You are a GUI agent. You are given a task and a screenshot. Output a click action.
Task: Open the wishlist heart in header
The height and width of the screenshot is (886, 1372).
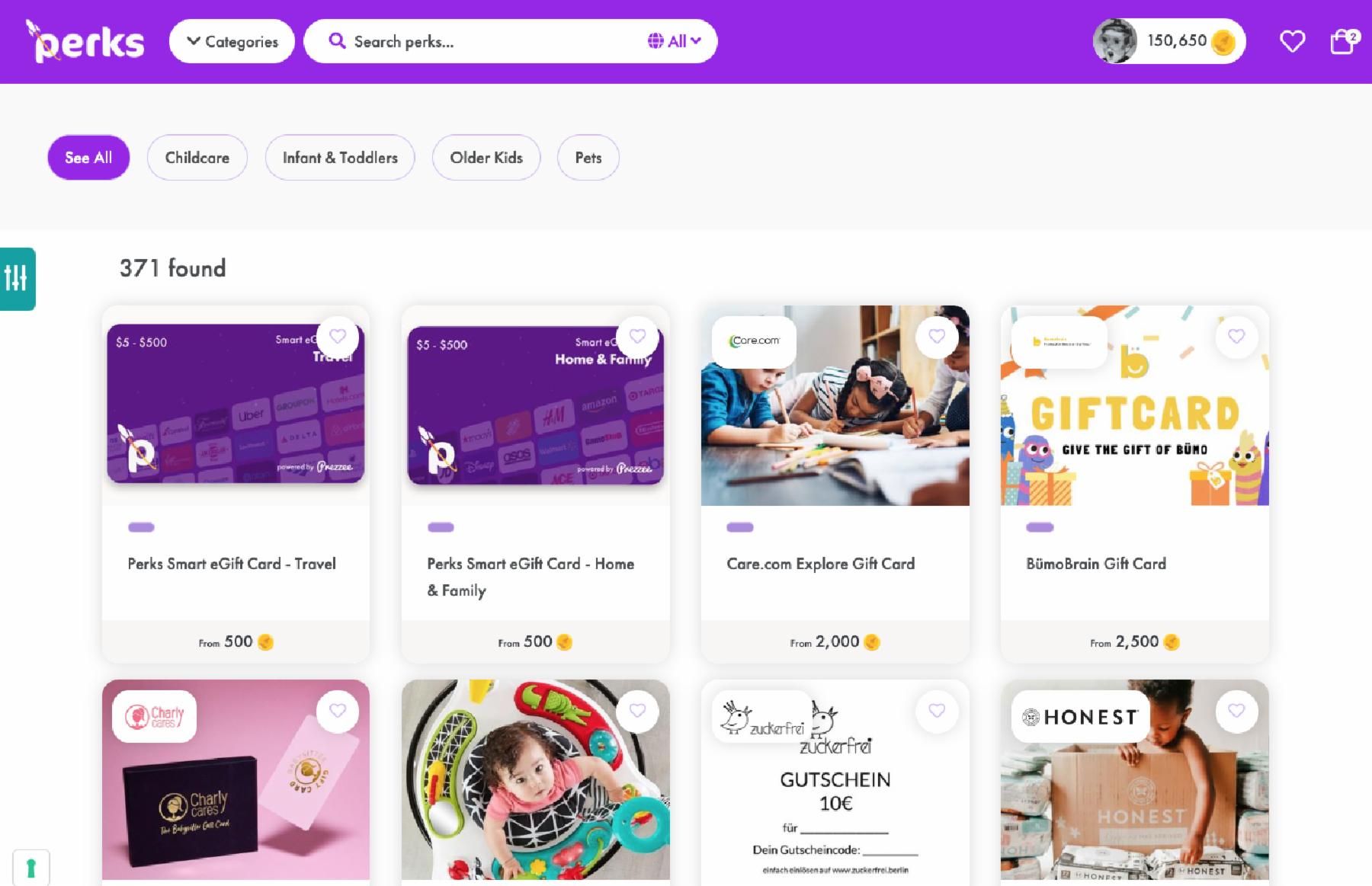point(1292,41)
